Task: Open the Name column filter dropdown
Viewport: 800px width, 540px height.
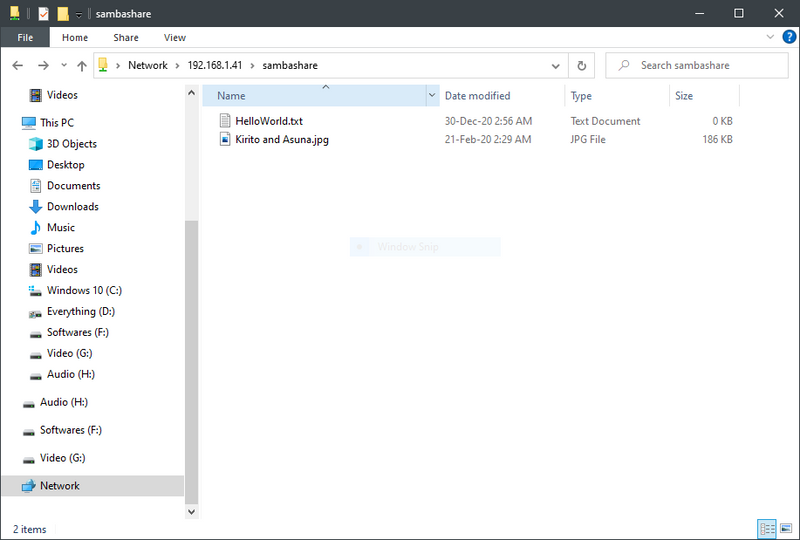Action: coord(432,95)
